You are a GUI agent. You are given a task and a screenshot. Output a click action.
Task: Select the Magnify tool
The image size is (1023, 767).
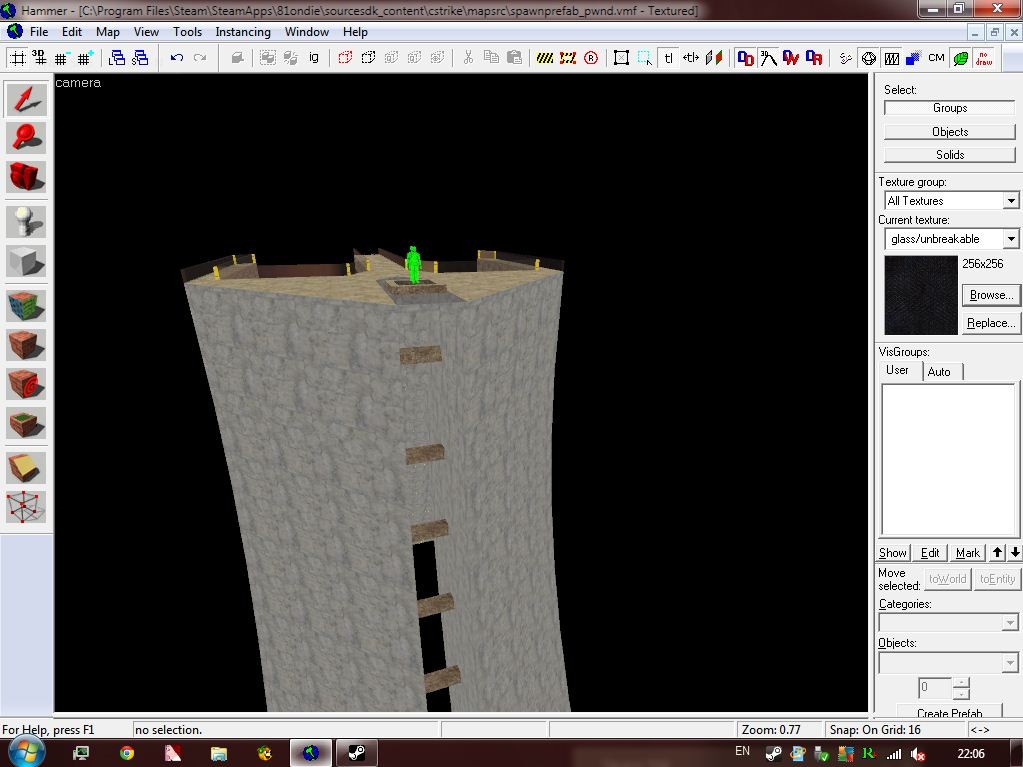click(27, 138)
